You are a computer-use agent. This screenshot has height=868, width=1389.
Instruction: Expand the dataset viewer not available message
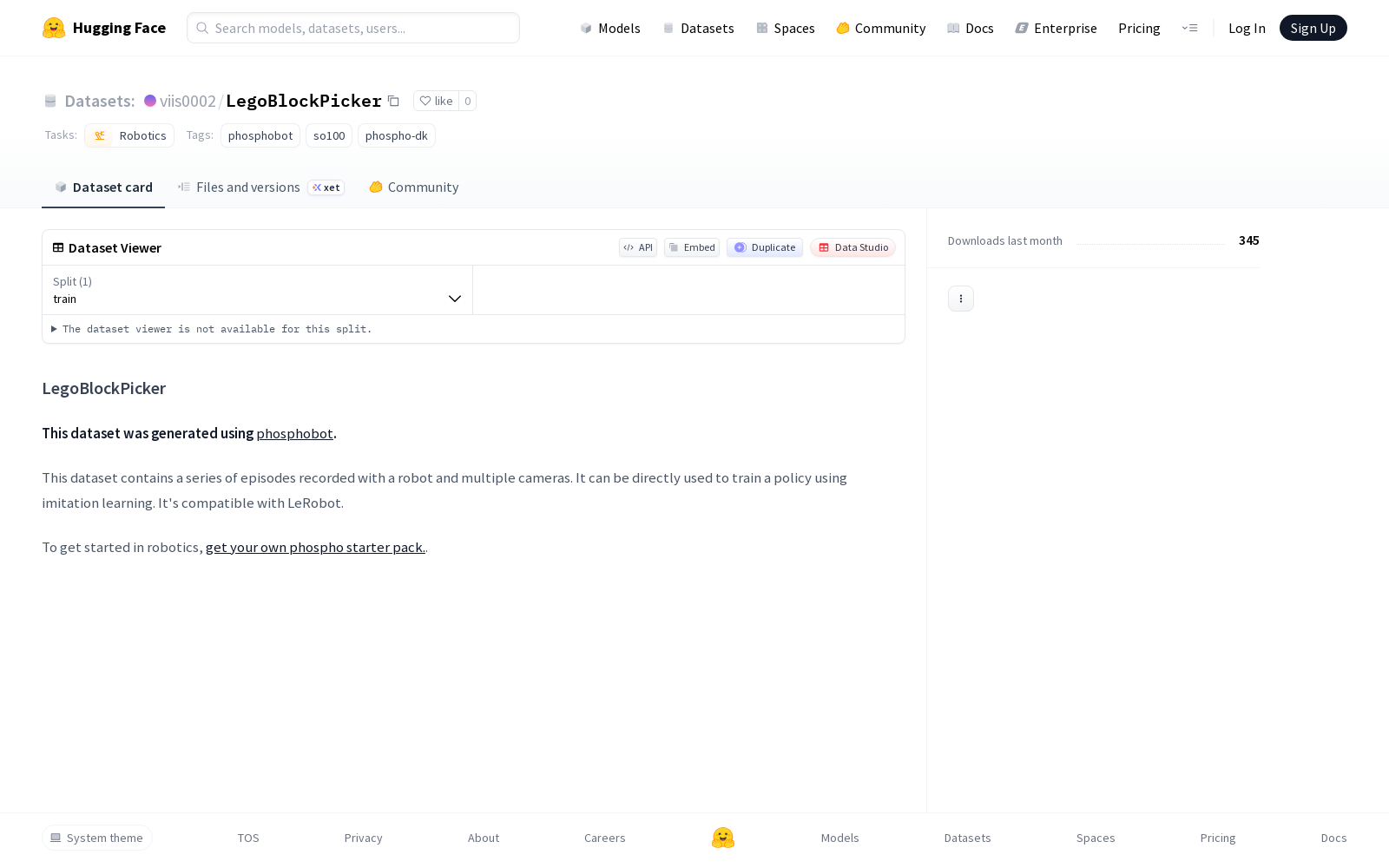pyautogui.click(x=212, y=329)
